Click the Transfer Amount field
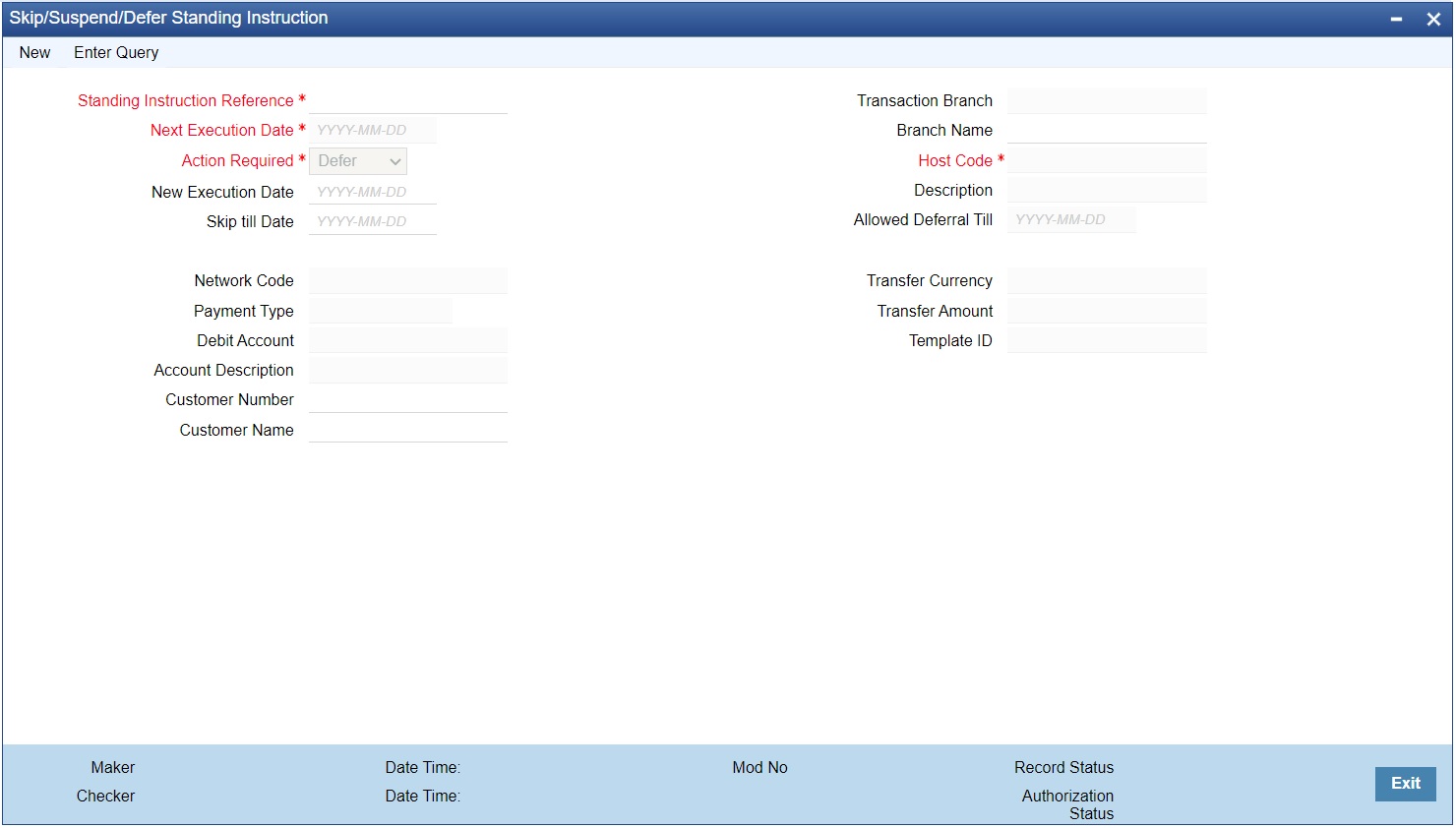This screenshot has width=1456, height=828. pos(1107,311)
